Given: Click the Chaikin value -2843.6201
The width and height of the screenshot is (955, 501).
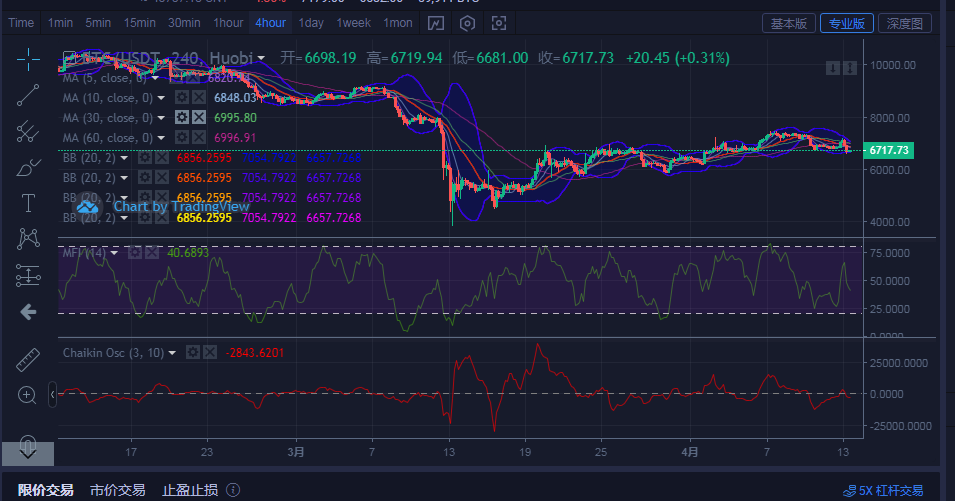Looking at the screenshot, I should (x=255, y=352).
